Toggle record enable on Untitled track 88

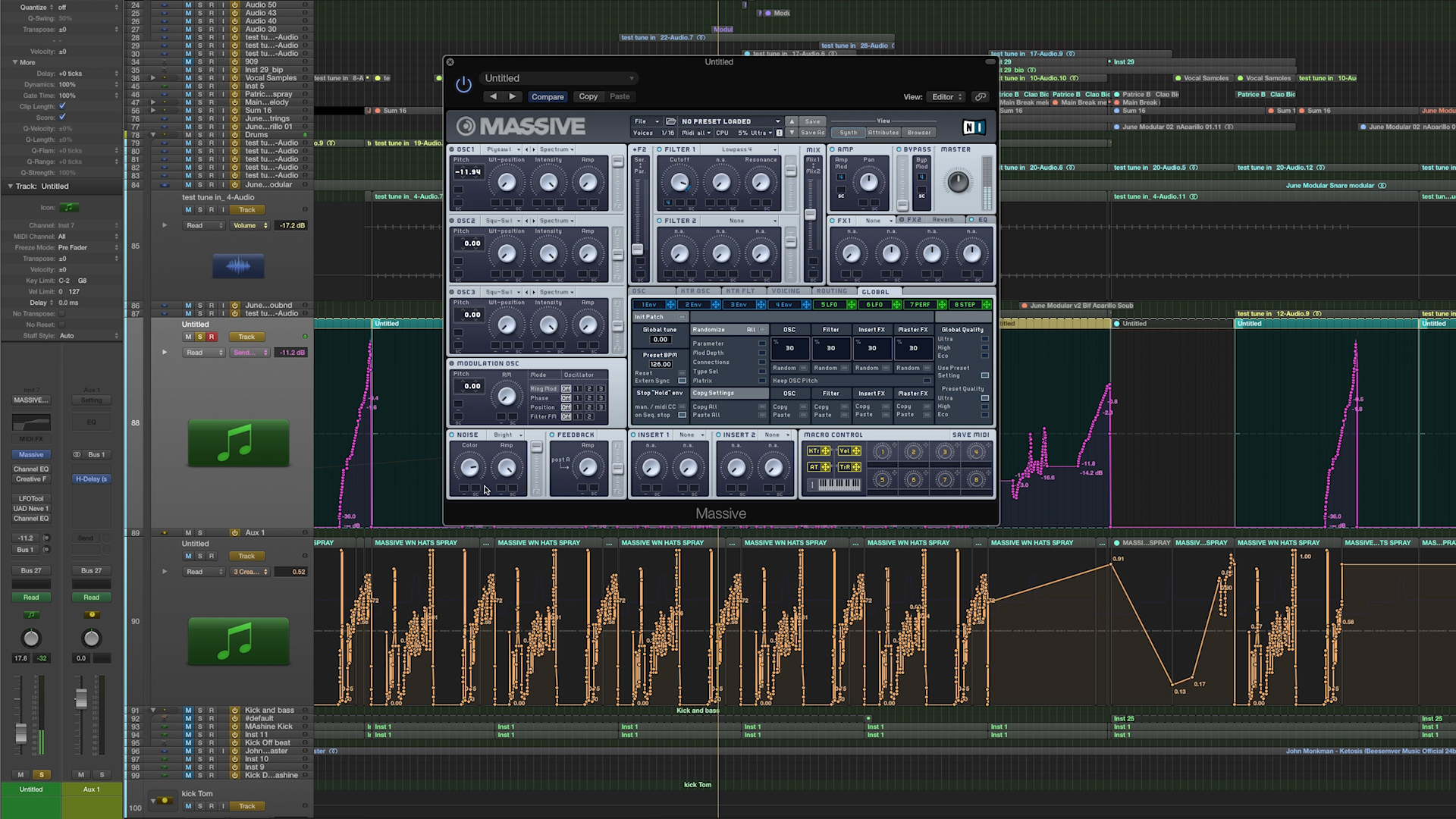tap(212, 337)
